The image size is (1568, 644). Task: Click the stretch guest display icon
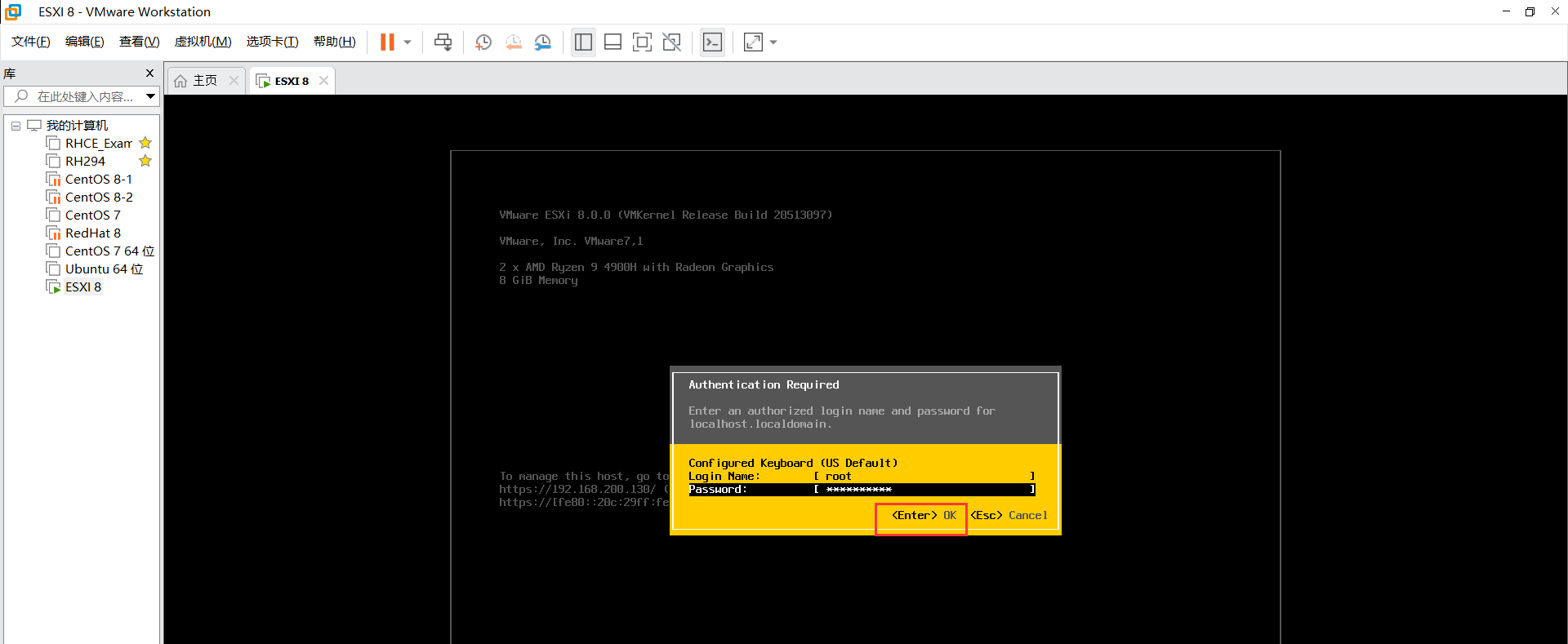(753, 42)
